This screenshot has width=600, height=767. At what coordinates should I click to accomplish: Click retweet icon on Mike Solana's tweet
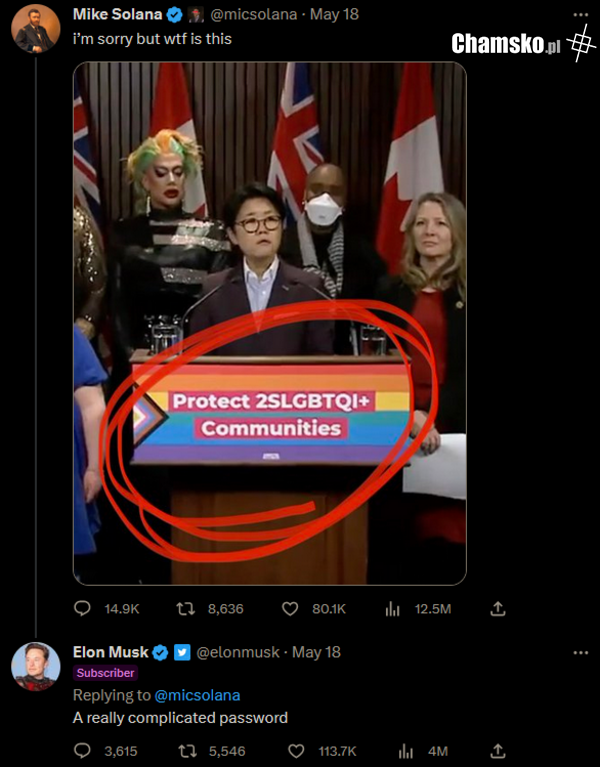point(185,608)
